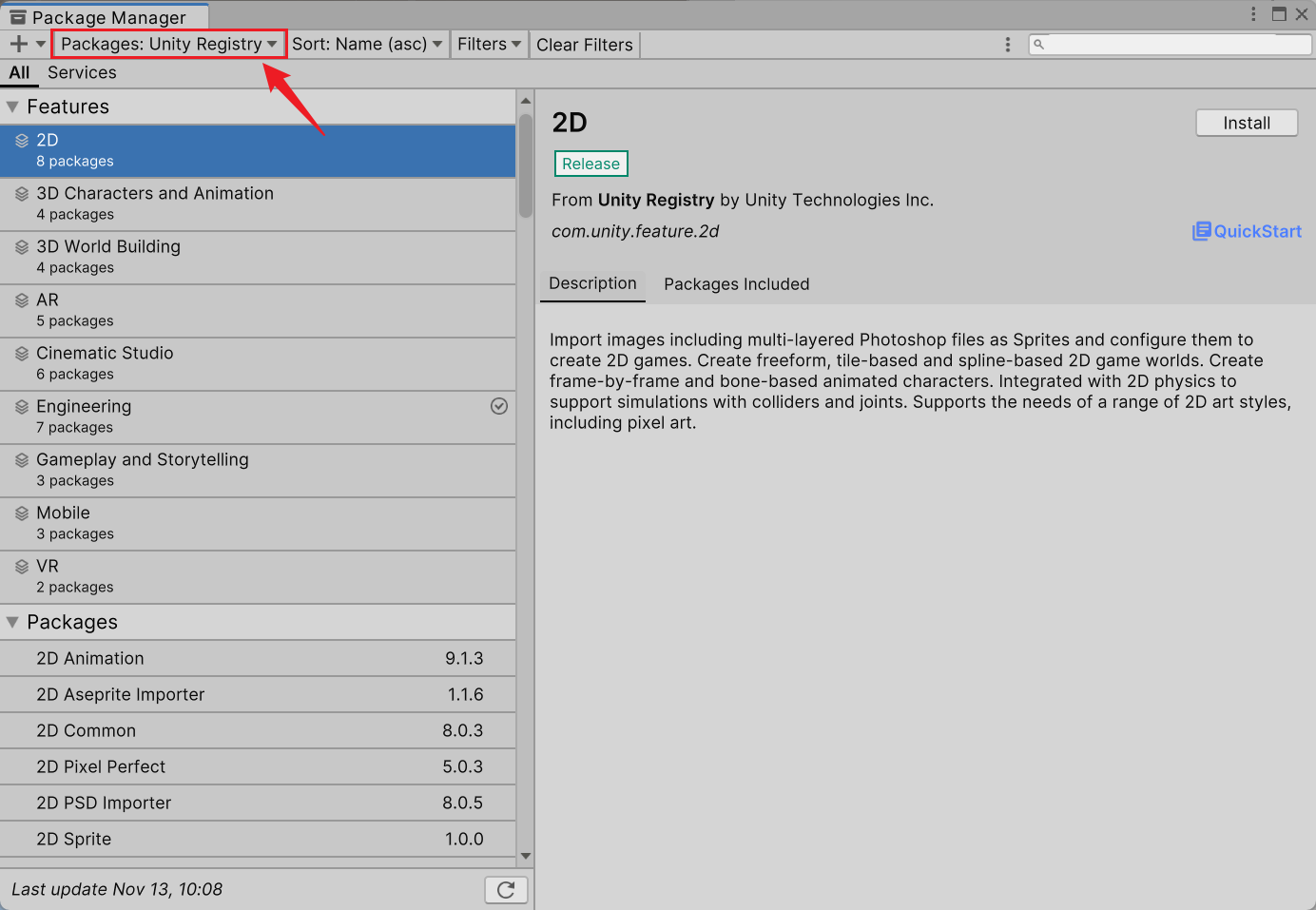Maximize the Package Manager window
The height and width of the screenshot is (910, 1316).
(1279, 14)
